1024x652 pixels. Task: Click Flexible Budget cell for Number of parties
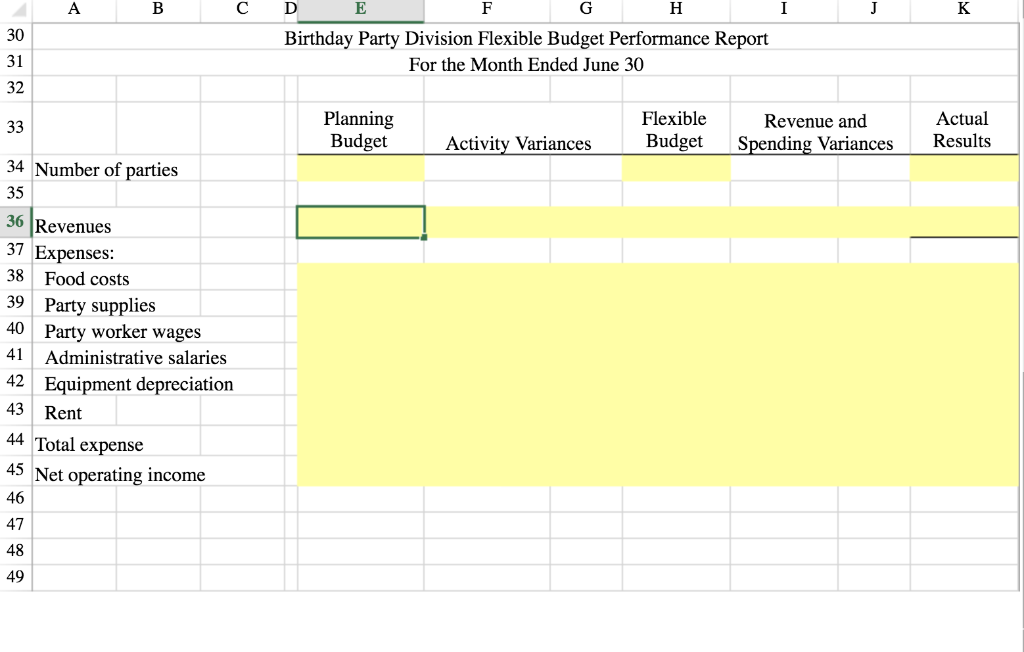coord(676,168)
